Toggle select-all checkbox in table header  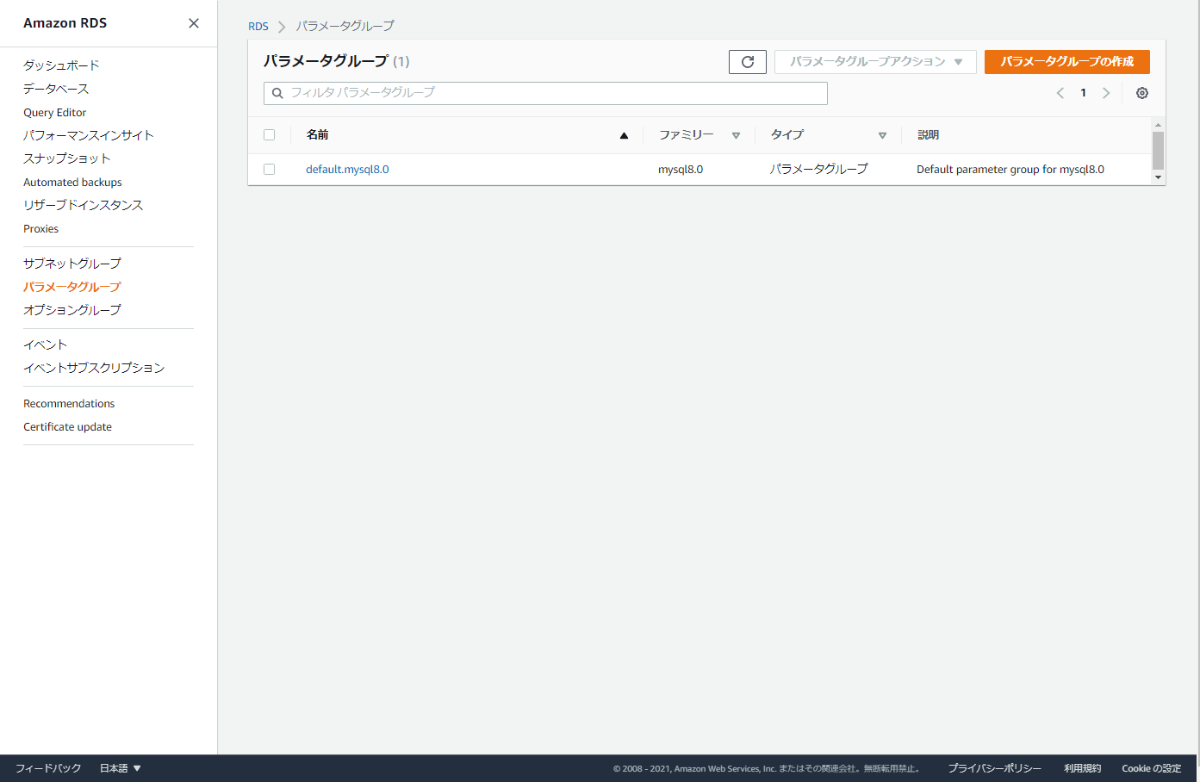coord(269,135)
